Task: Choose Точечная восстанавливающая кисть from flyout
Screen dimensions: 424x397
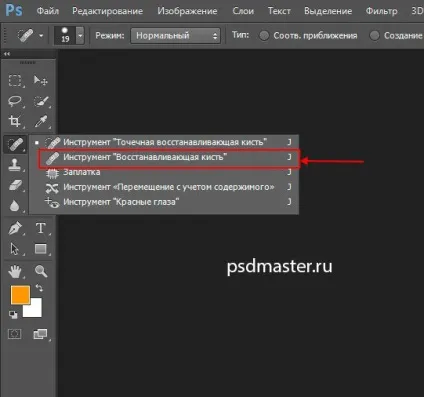Action: [164, 142]
